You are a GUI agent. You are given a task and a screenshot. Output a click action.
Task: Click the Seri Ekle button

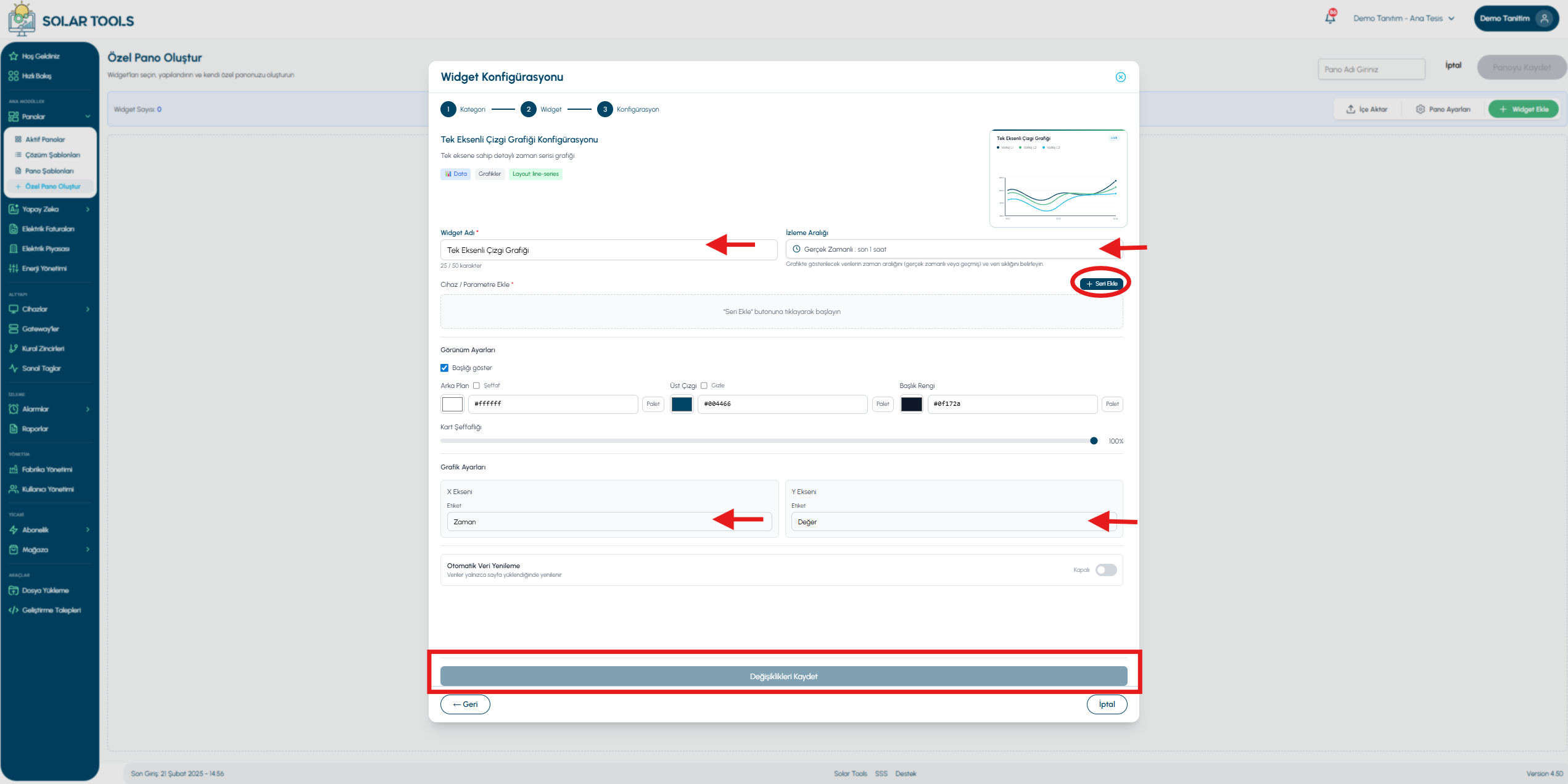(x=1102, y=284)
